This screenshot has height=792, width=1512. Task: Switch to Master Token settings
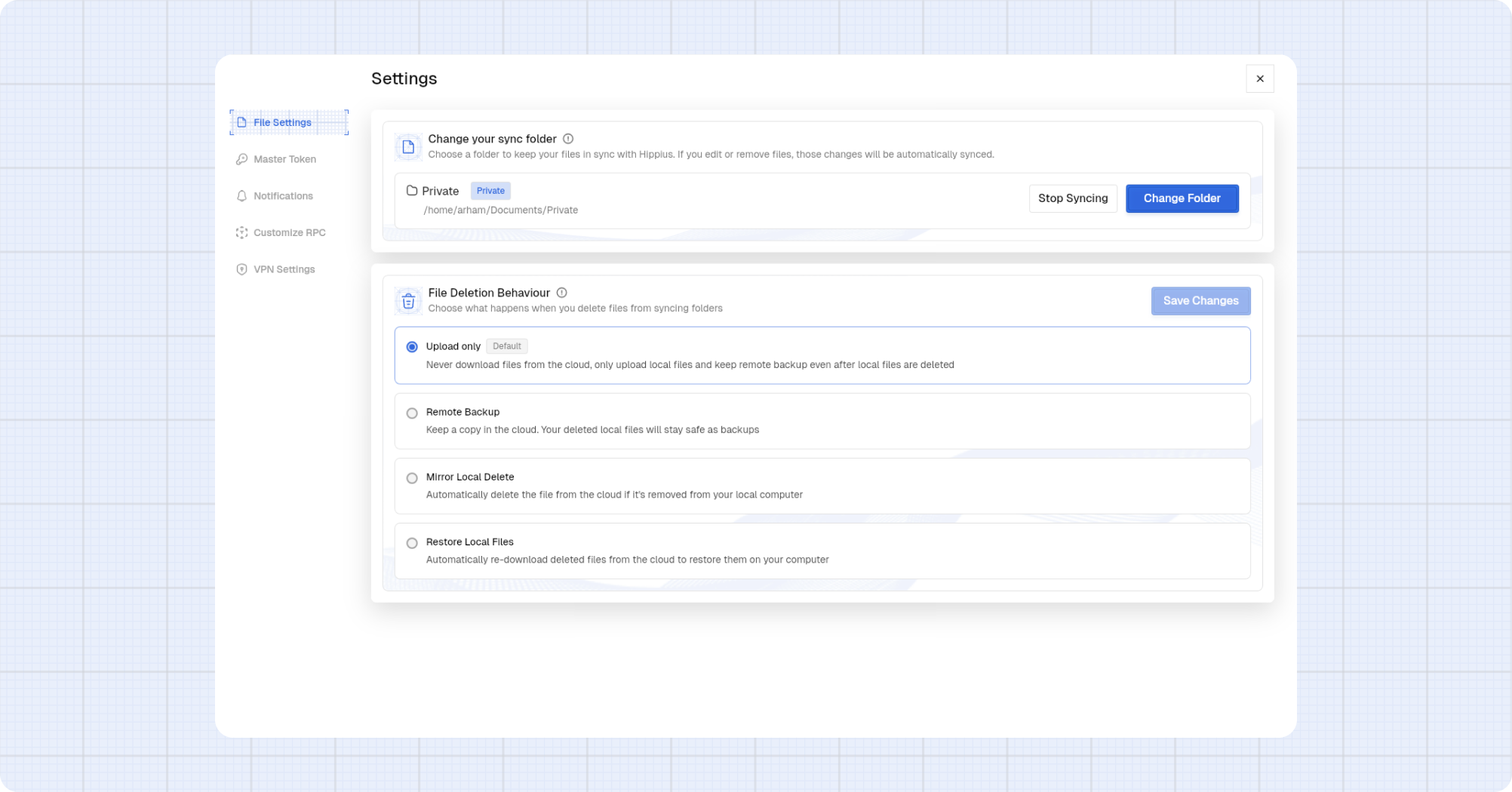click(x=285, y=158)
